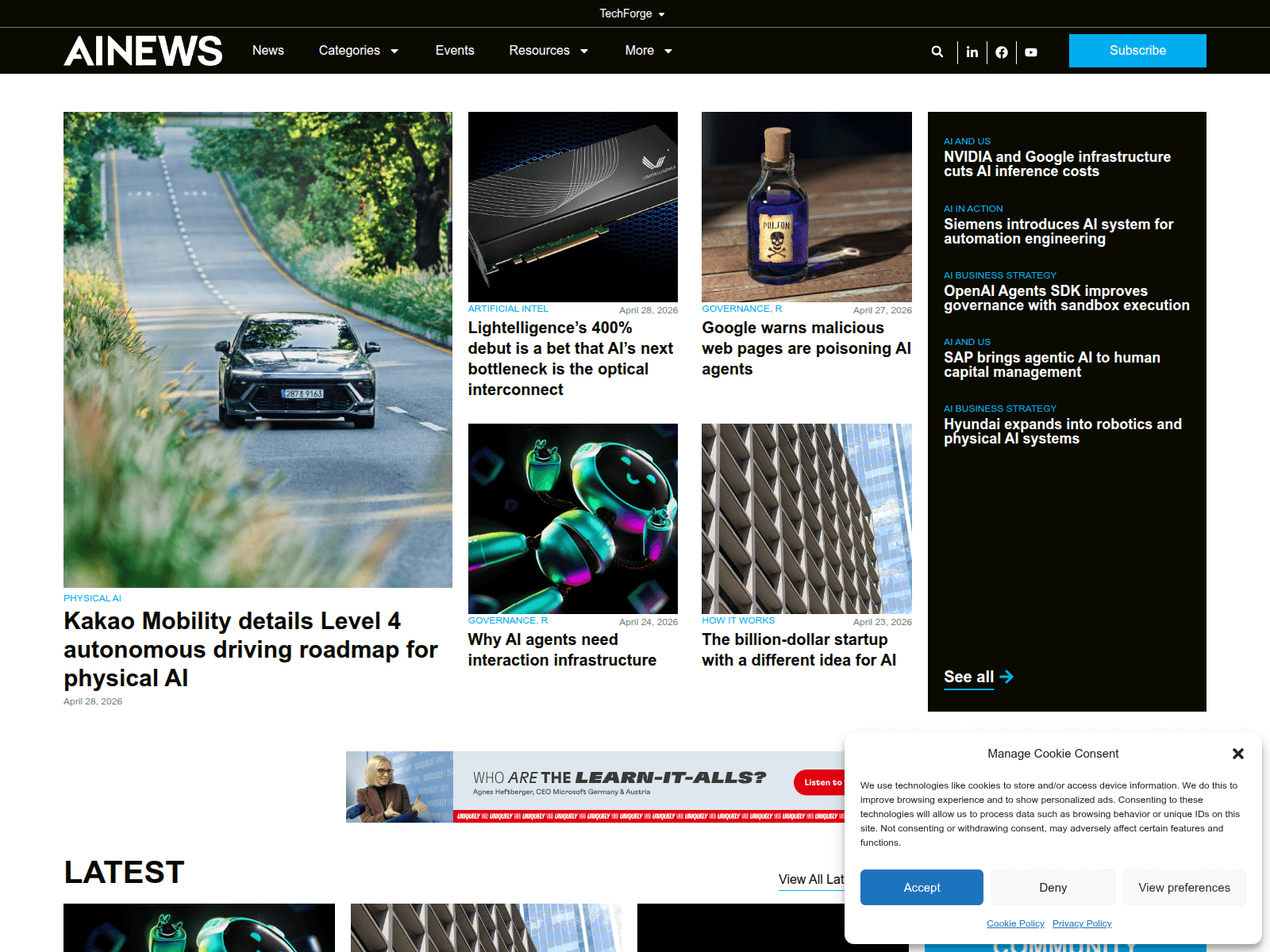Click the Learn-It-Alls banner ad
Screen dimensions: 1270x952
click(595, 787)
